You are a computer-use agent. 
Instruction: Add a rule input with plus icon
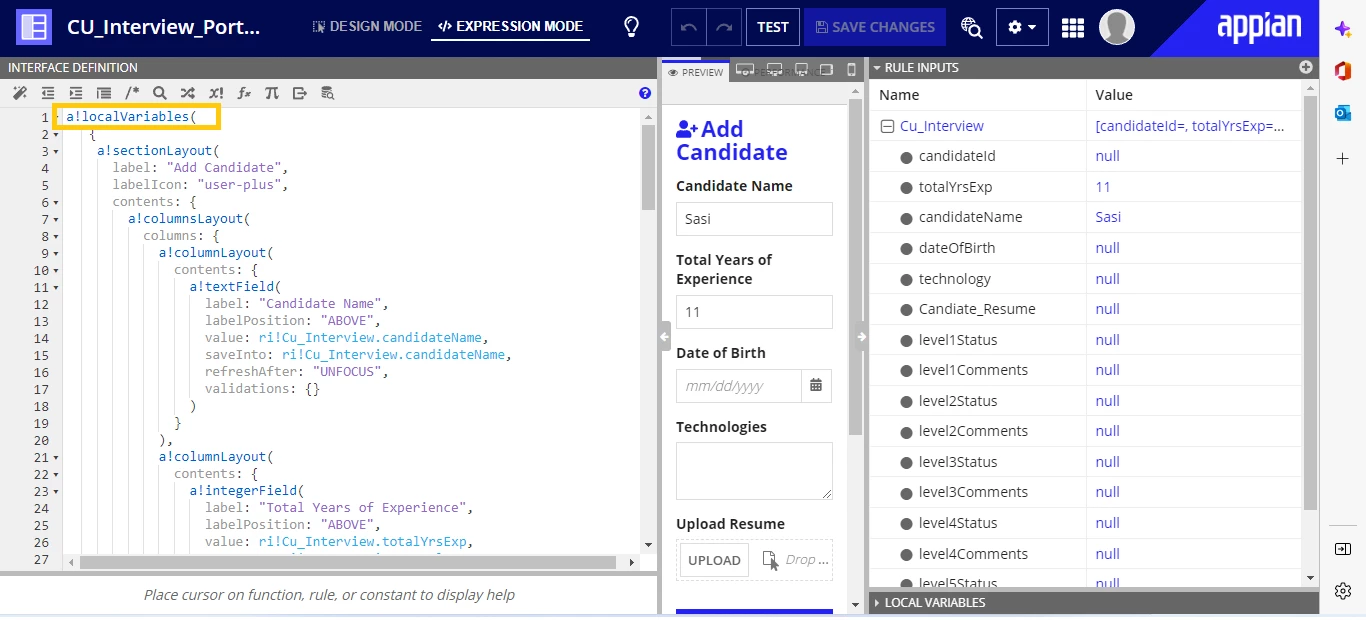pyautogui.click(x=1305, y=67)
